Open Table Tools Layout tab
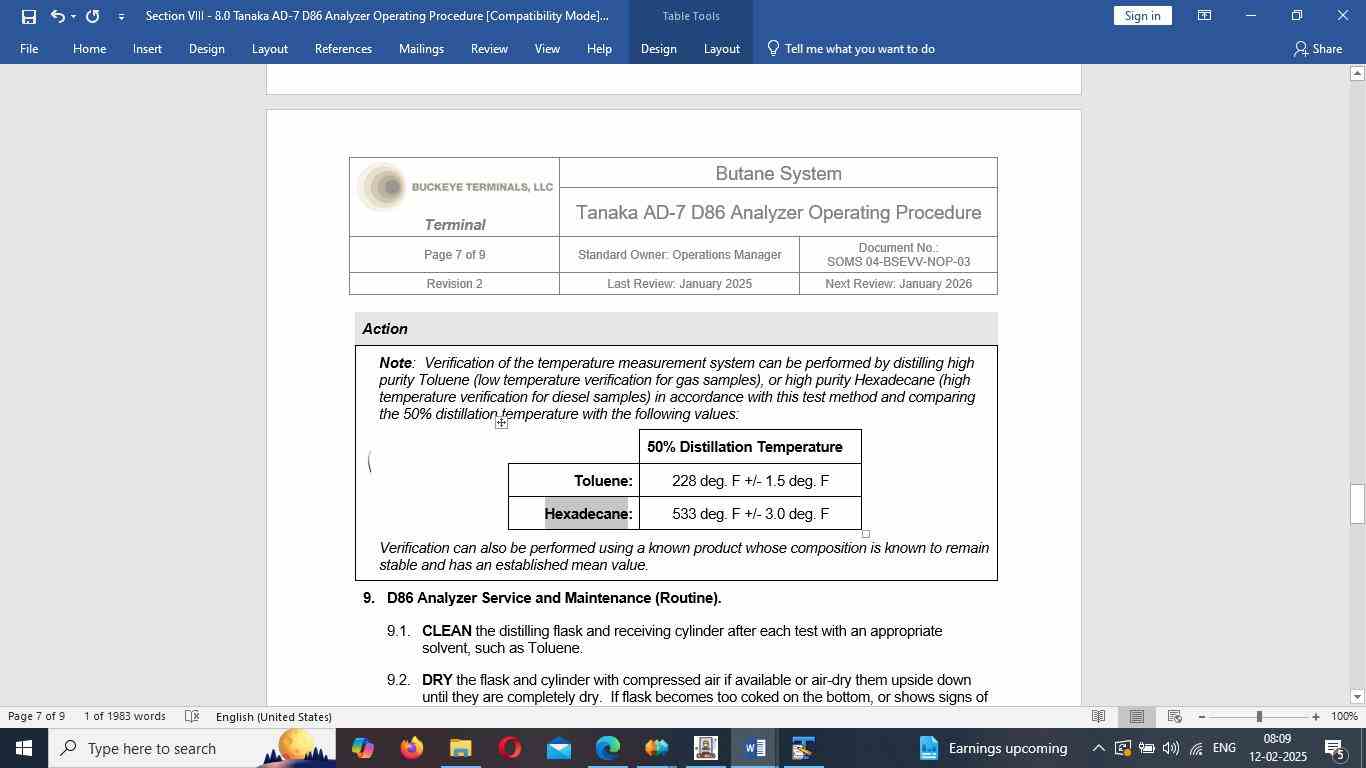The image size is (1366, 768). click(x=721, y=49)
